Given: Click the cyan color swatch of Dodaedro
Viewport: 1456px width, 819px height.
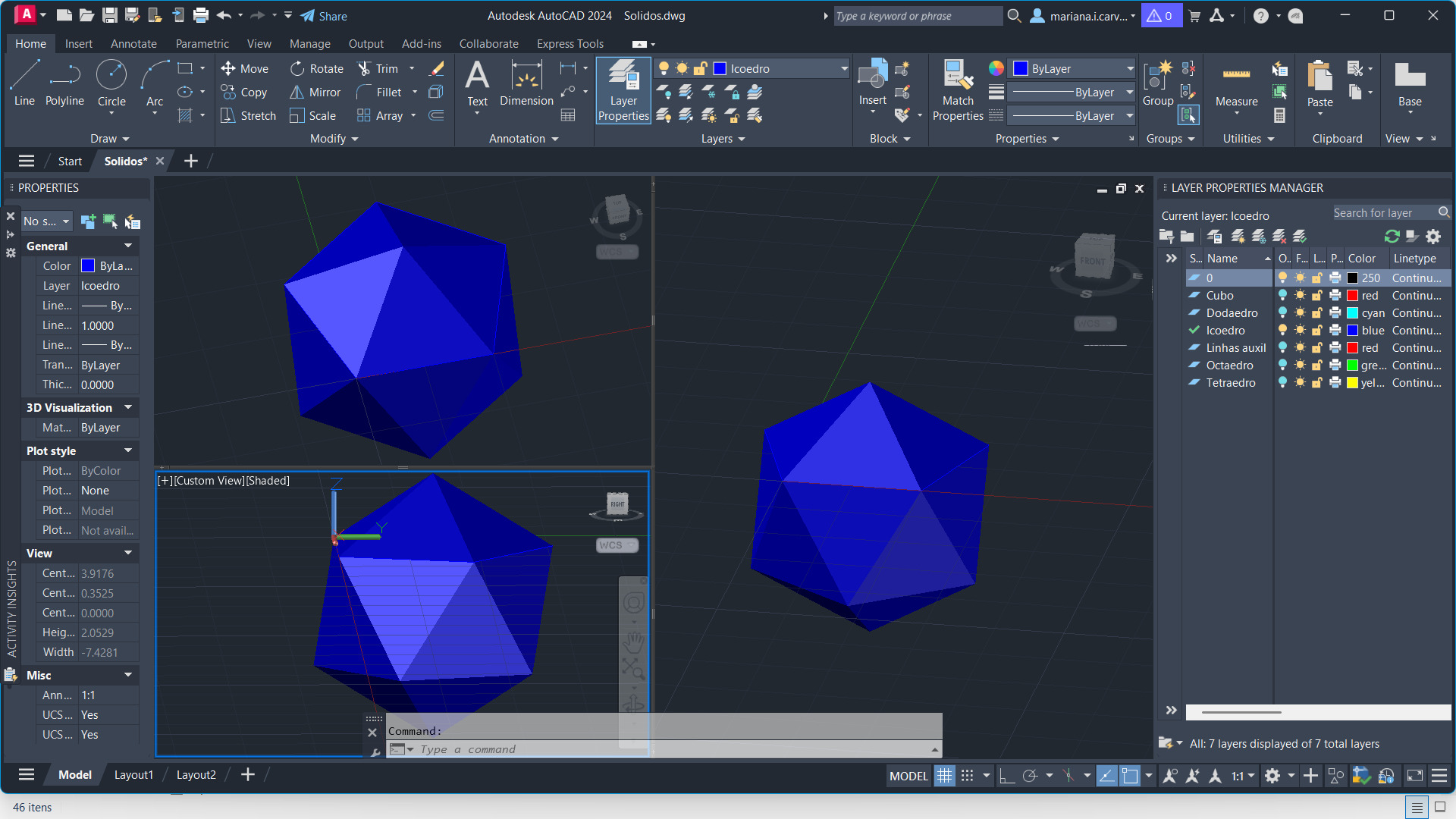Looking at the screenshot, I should coord(1352,313).
